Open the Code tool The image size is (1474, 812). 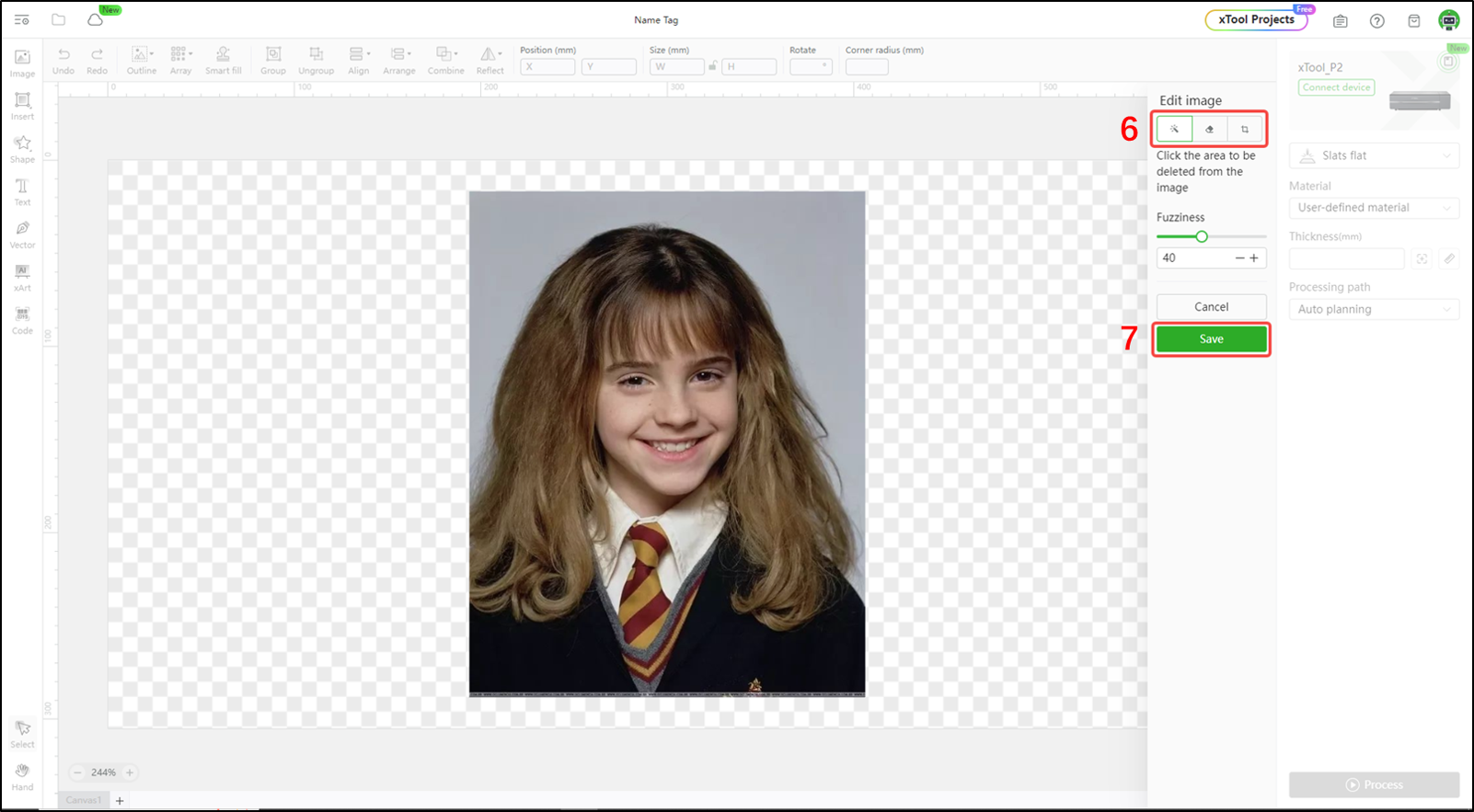click(x=22, y=320)
